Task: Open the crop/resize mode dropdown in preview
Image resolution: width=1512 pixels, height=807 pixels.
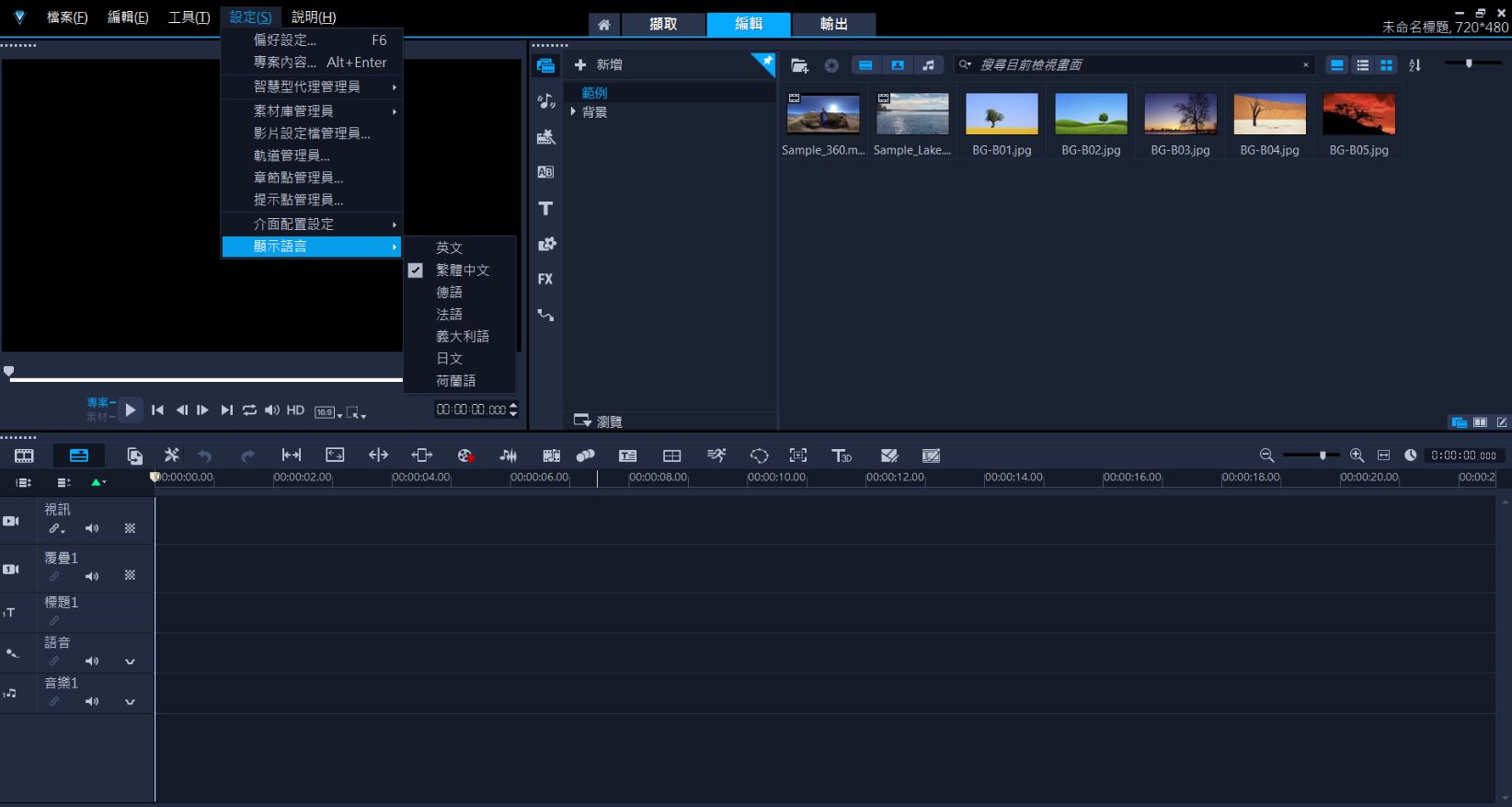Action: click(x=356, y=413)
